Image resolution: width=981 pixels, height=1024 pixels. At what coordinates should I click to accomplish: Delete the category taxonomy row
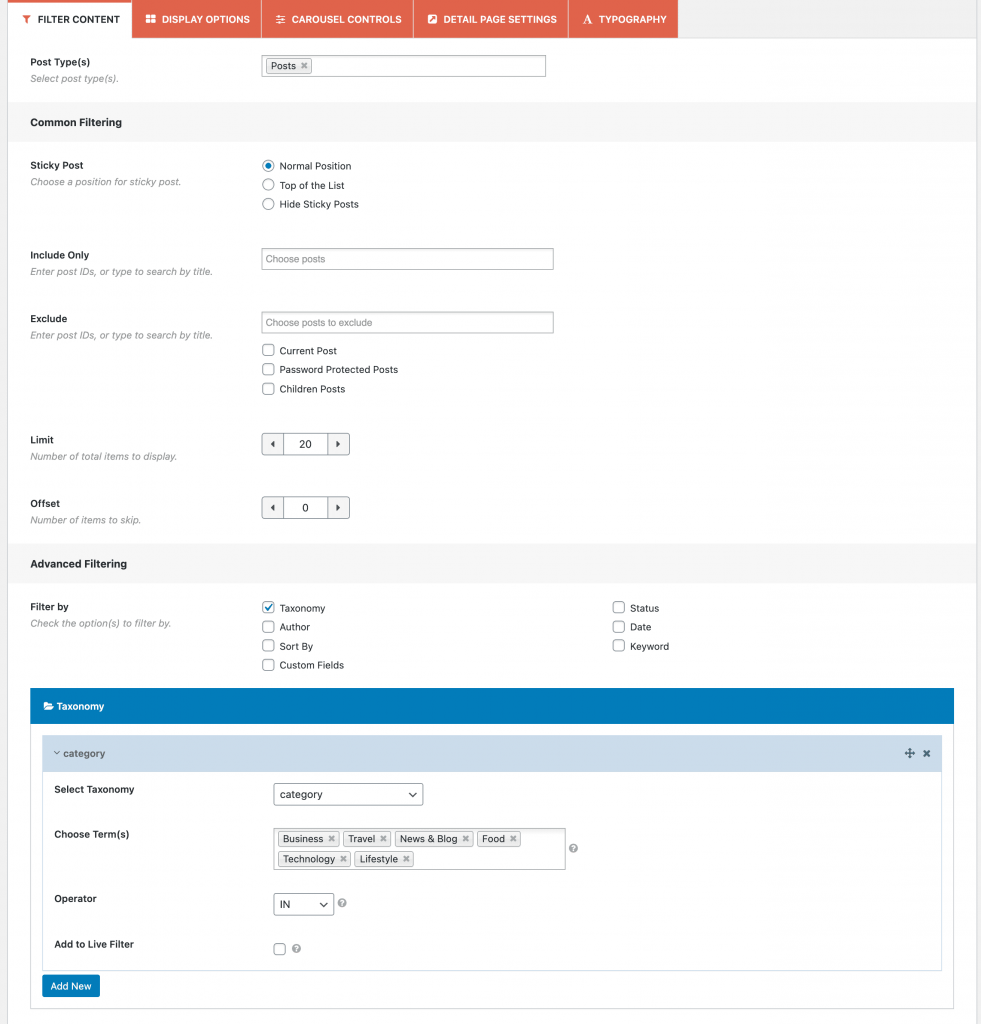[927, 753]
